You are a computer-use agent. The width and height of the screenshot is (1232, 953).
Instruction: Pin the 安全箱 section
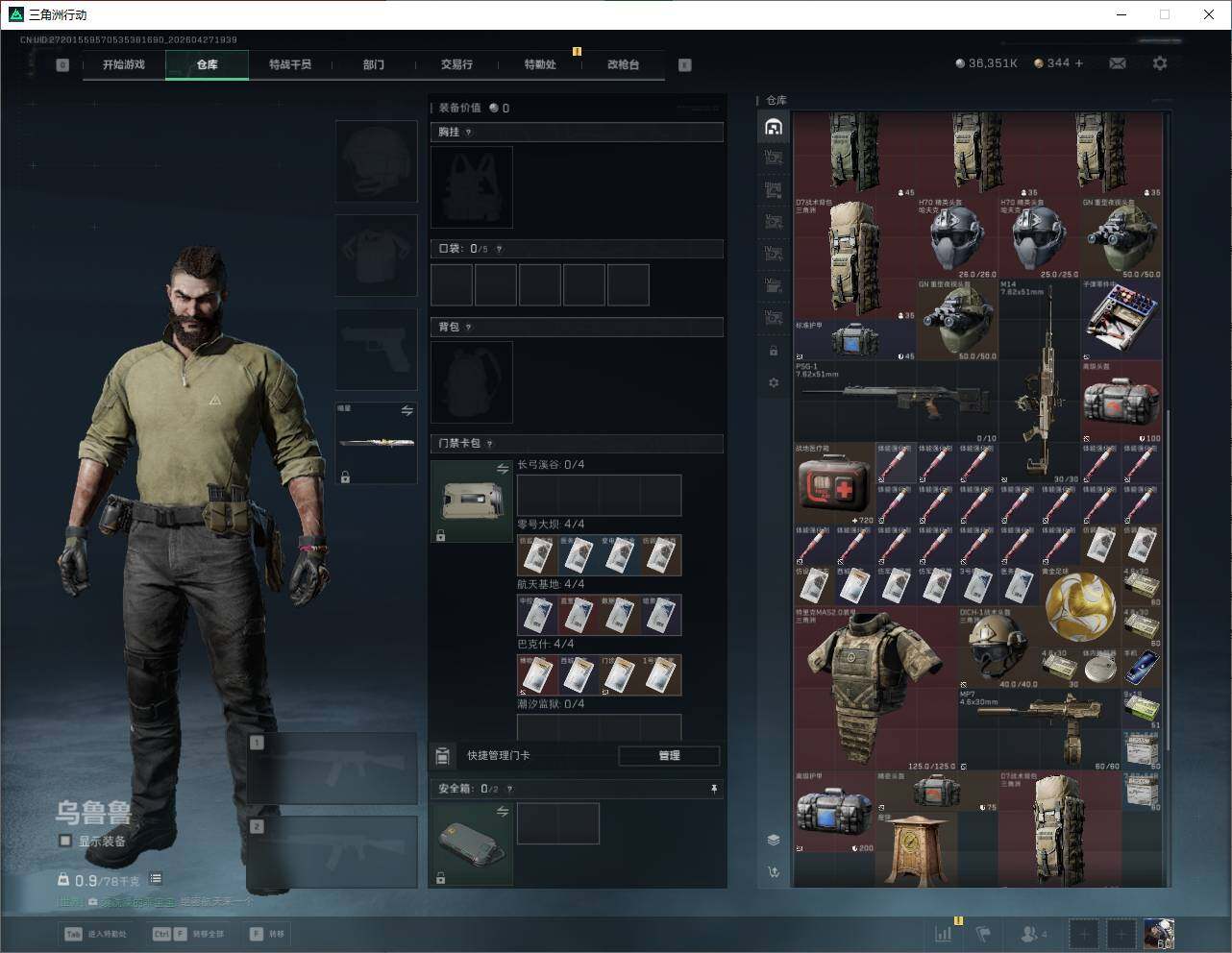[x=714, y=789]
